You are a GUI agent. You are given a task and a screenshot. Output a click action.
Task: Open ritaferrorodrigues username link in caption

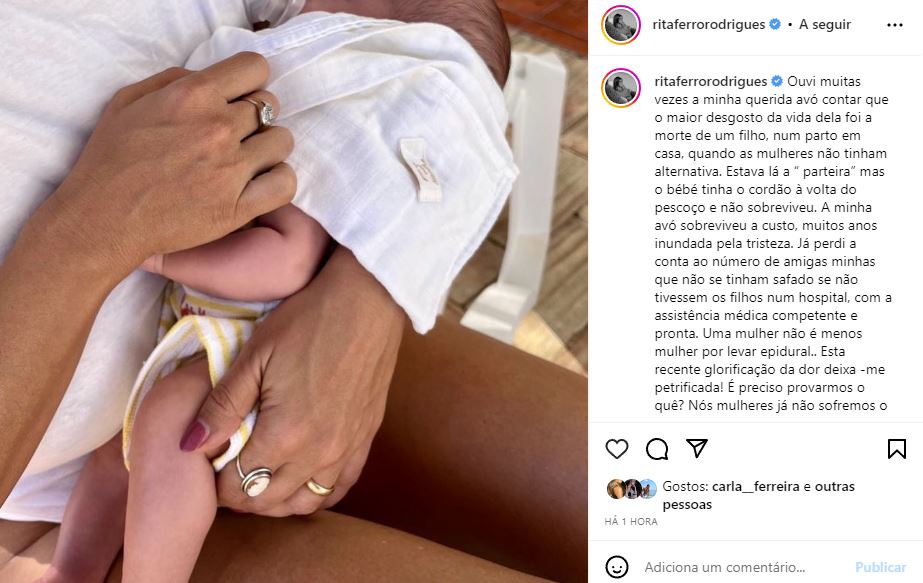[711, 81]
